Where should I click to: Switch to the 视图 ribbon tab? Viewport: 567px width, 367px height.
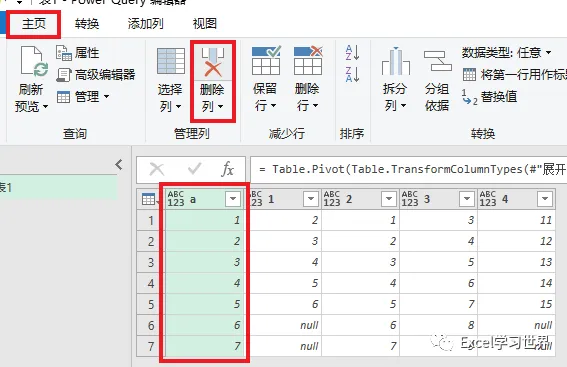[204, 24]
